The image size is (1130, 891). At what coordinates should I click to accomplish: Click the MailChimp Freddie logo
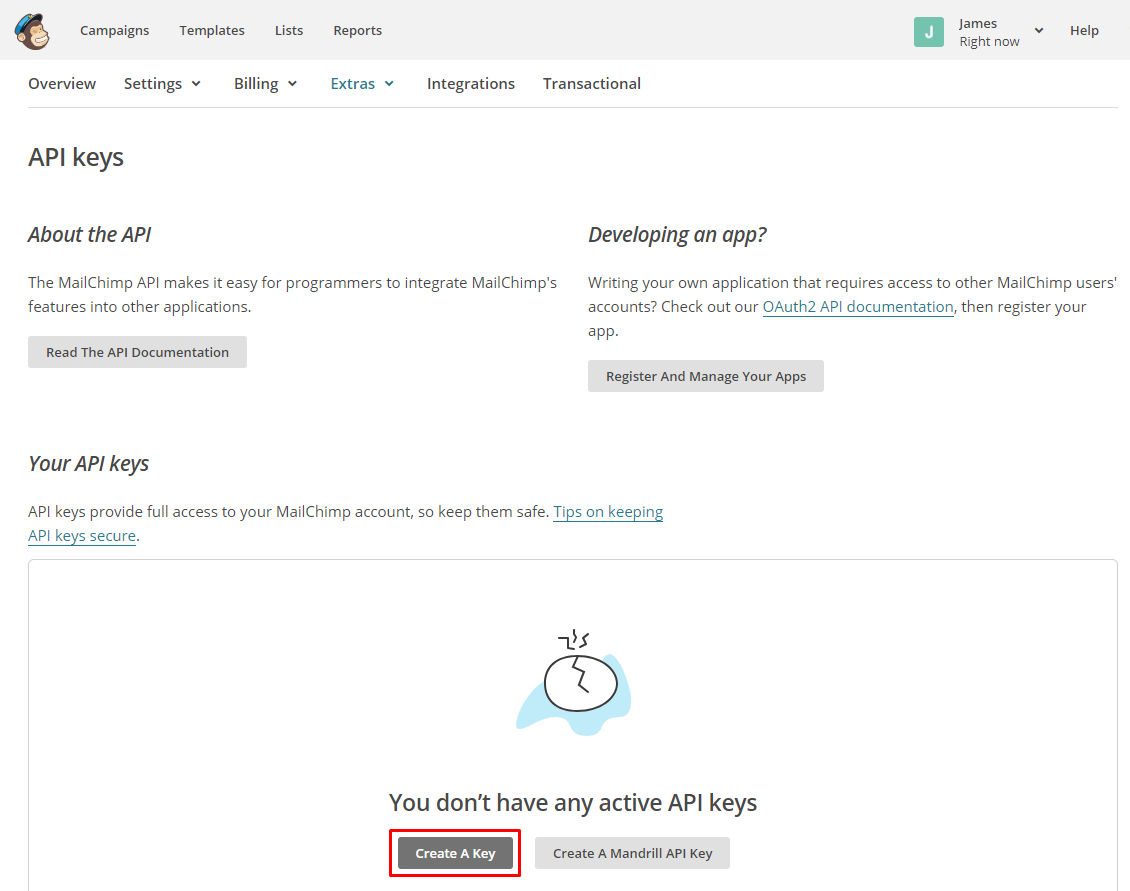(x=32, y=31)
